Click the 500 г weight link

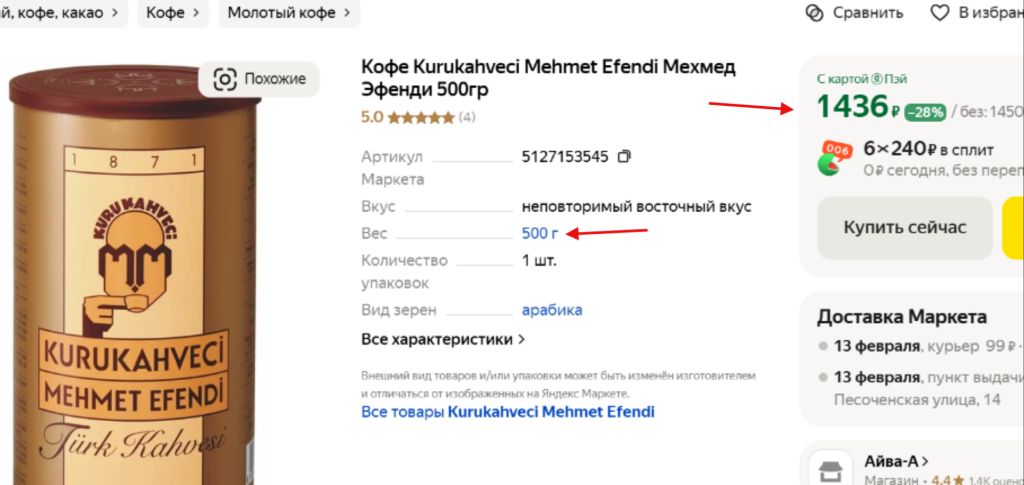pos(539,234)
